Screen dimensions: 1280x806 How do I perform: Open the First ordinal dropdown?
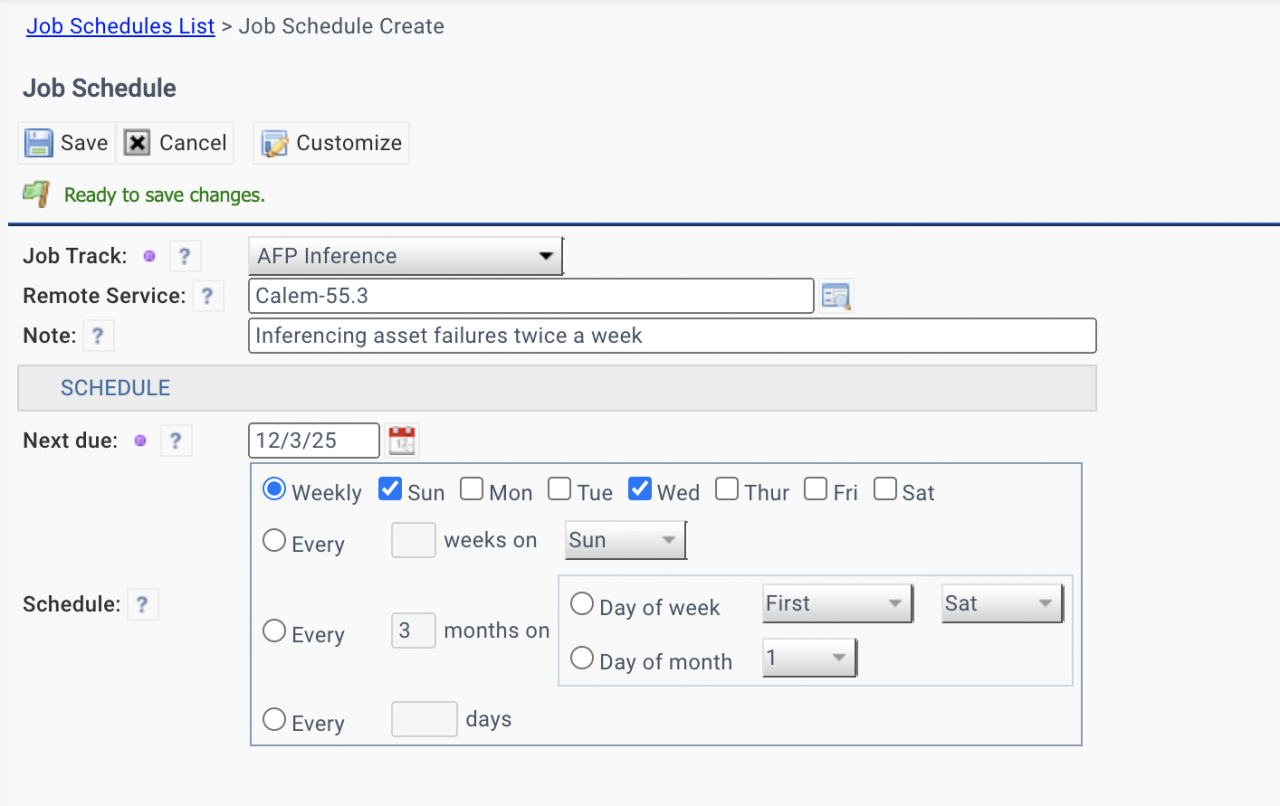click(x=837, y=604)
